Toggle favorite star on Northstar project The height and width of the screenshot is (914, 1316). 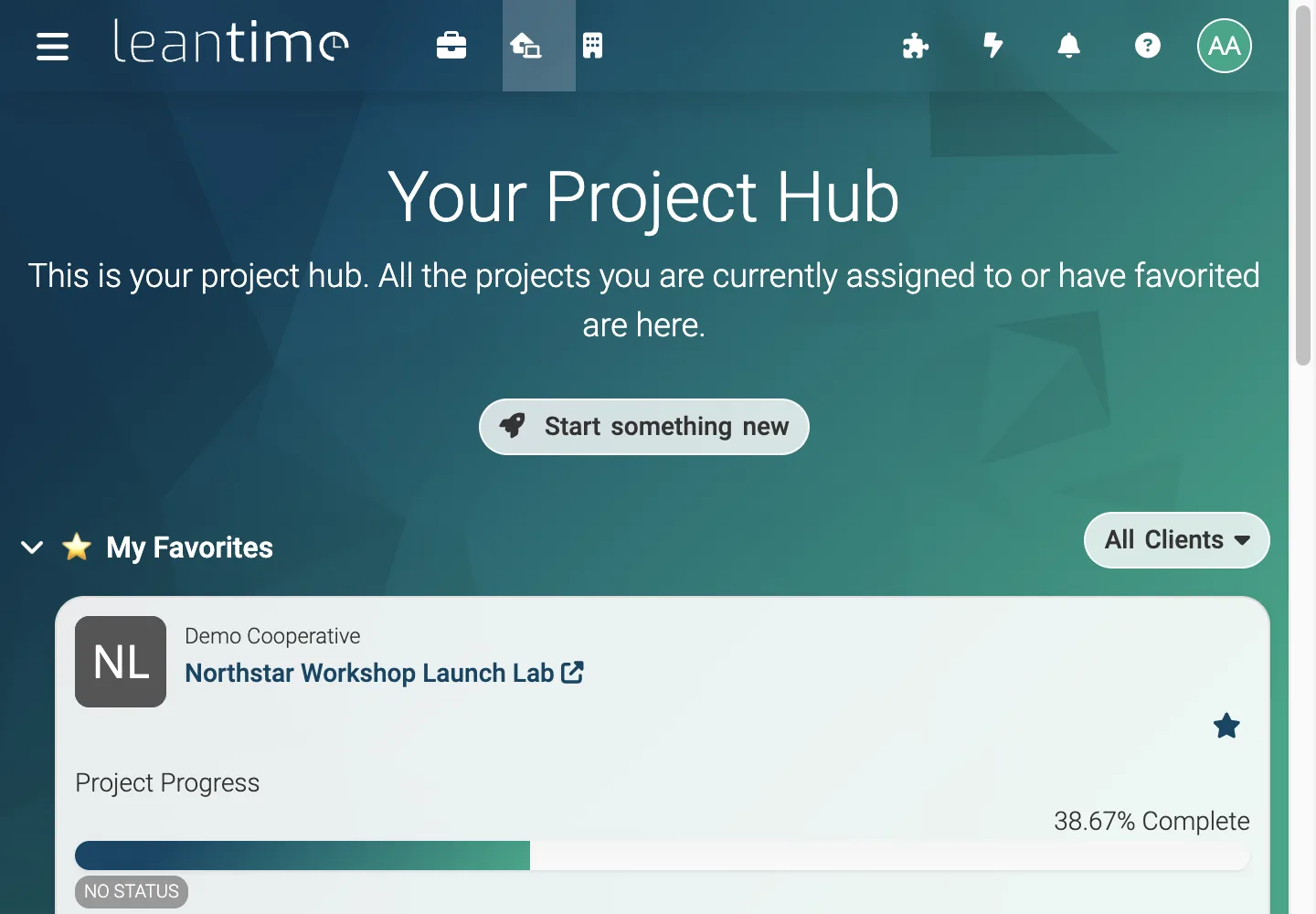pos(1226,726)
